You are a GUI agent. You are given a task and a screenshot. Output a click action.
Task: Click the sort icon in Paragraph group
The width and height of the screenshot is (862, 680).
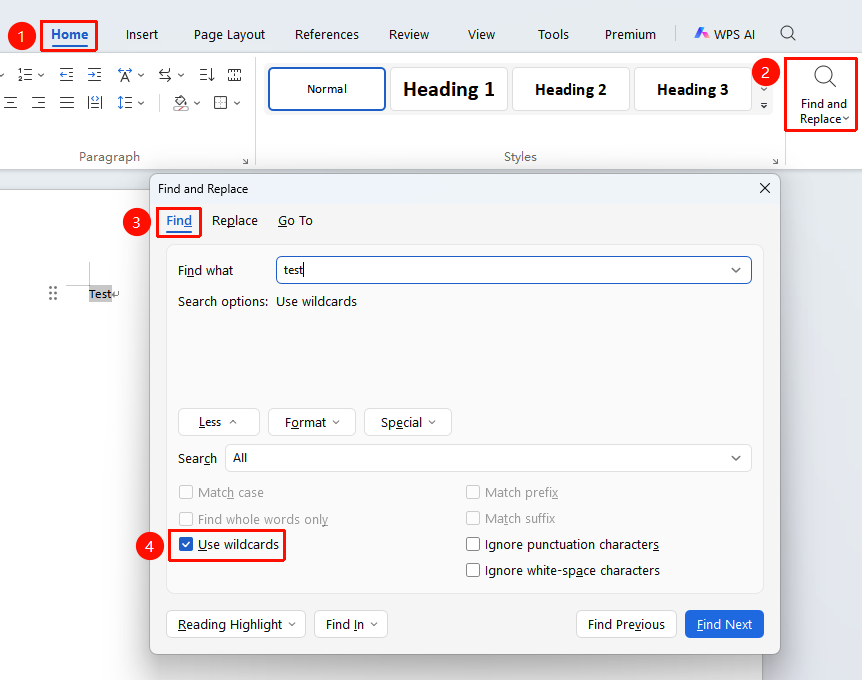tap(207, 75)
